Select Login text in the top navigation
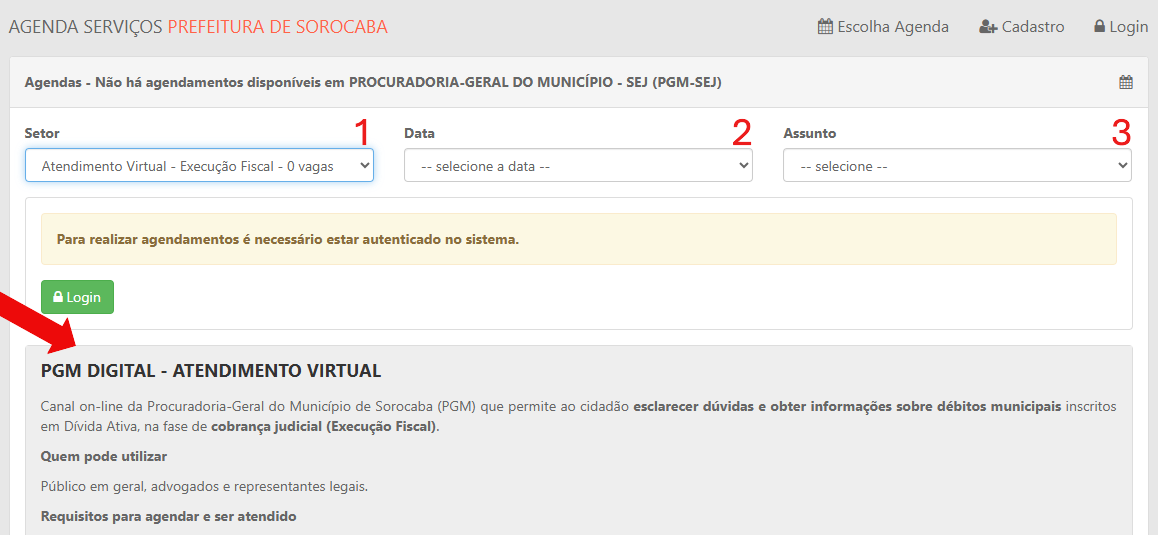The width and height of the screenshot is (1158, 535). 1128,27
